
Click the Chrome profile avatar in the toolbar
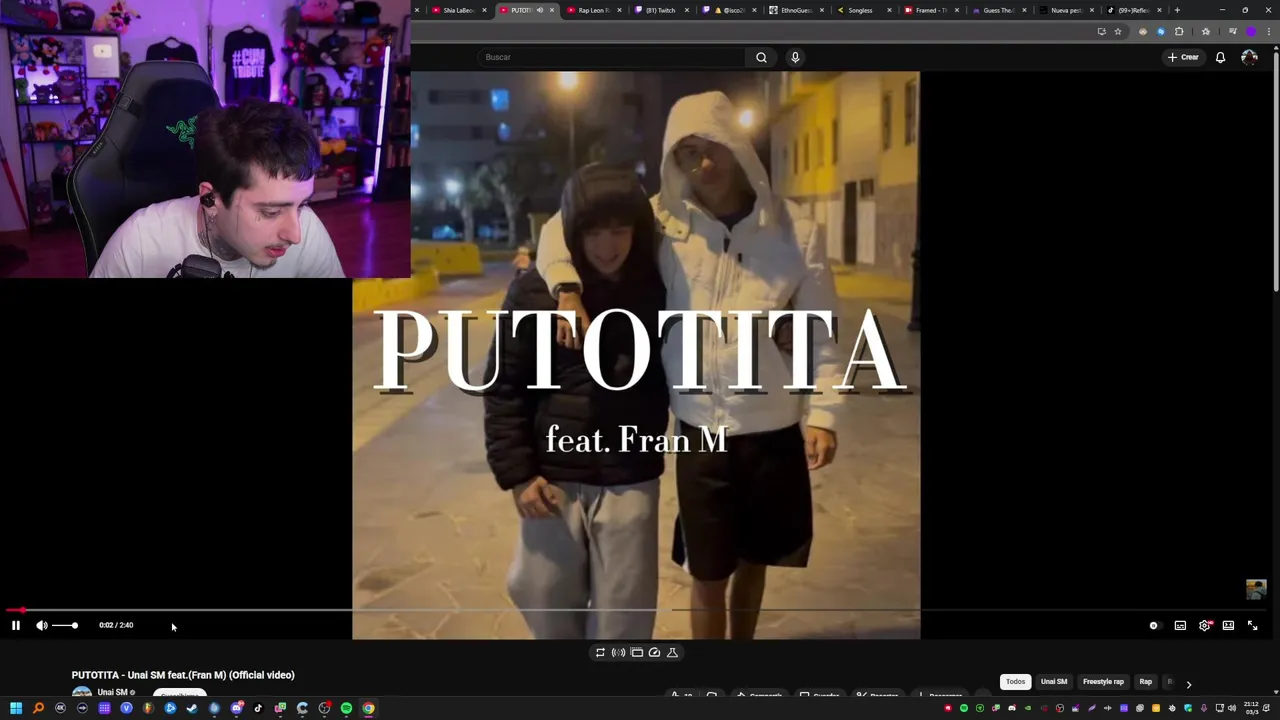click(1250, 31)
